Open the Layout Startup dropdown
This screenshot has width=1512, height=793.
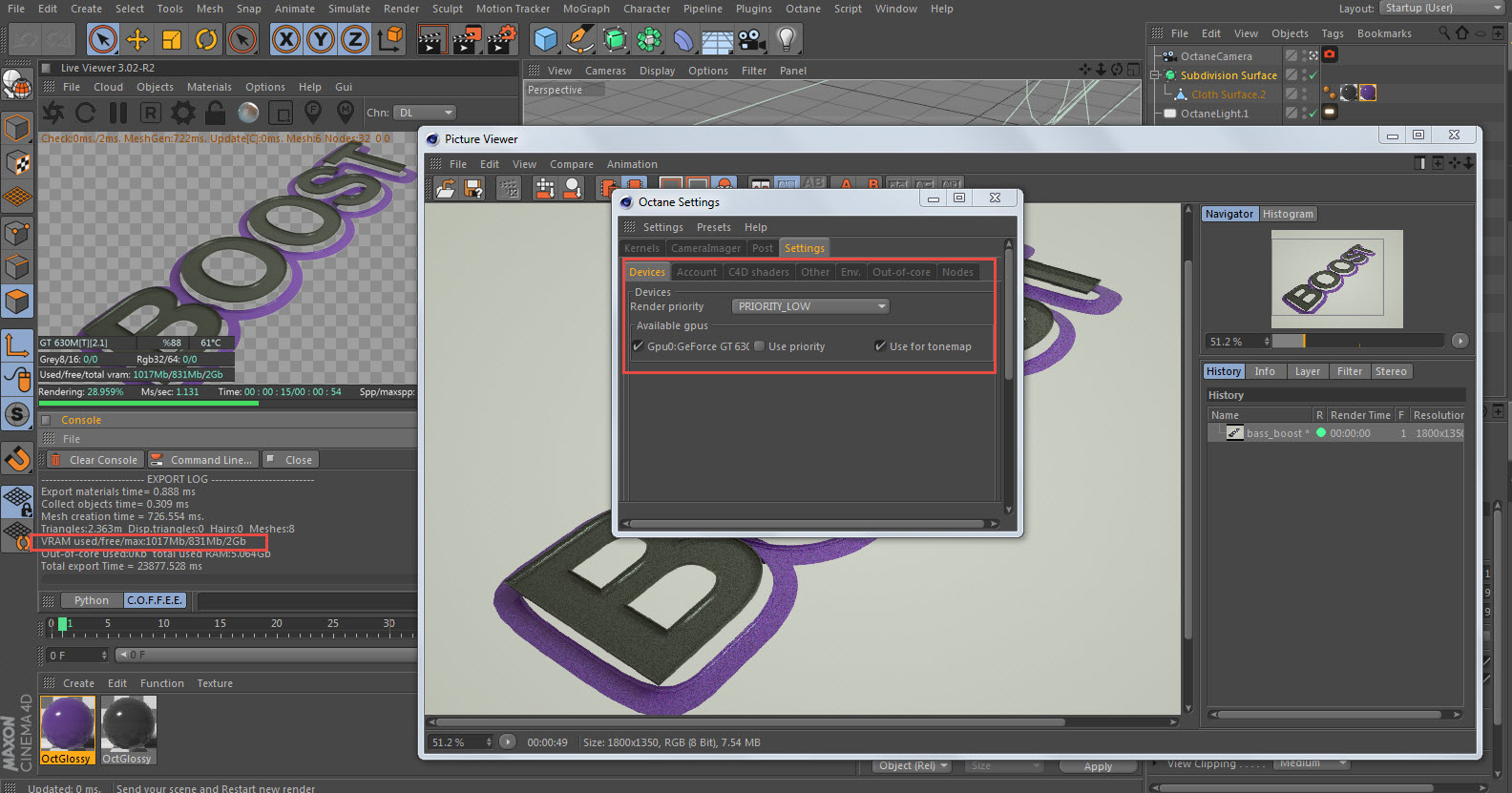coord(1442,9)
